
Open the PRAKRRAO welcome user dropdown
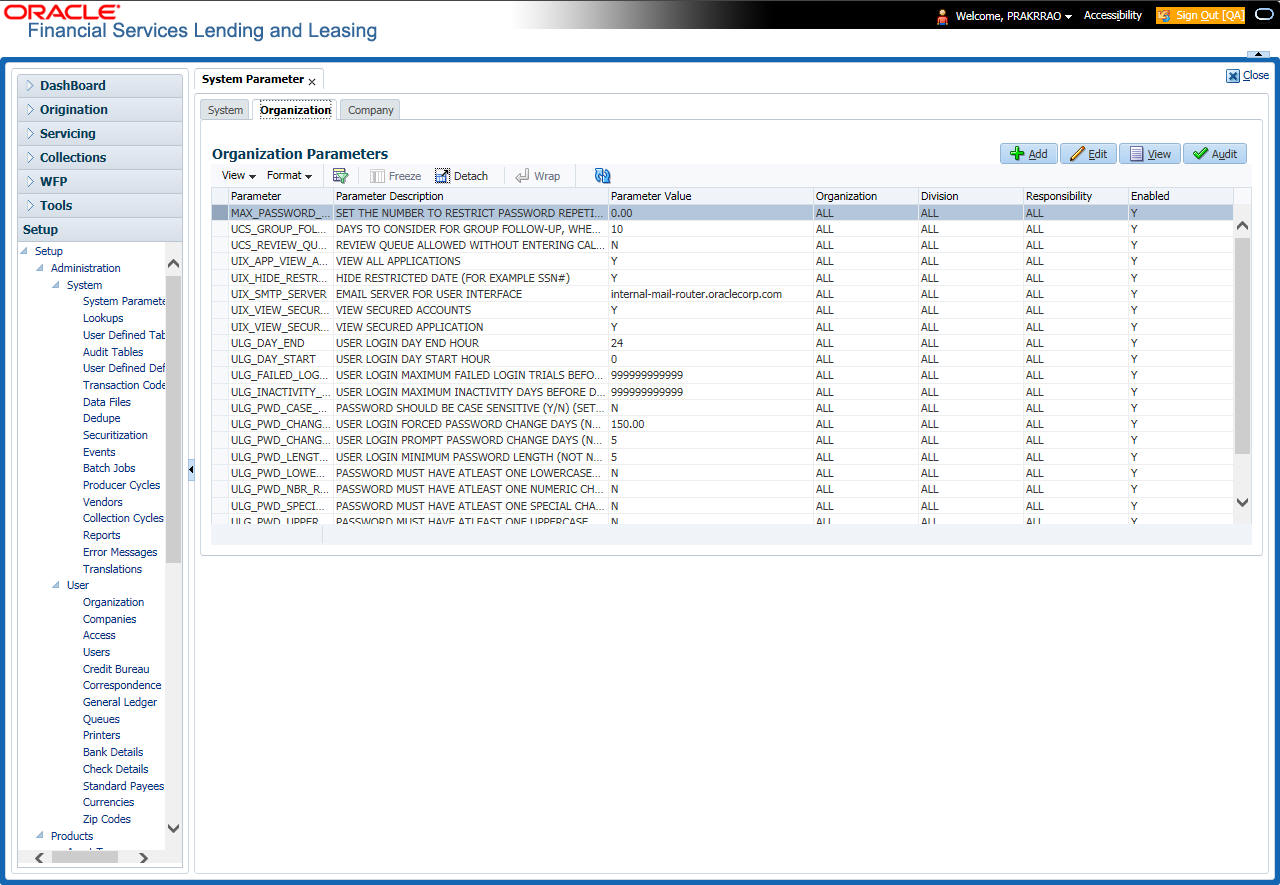click(x=1014, y=16)
